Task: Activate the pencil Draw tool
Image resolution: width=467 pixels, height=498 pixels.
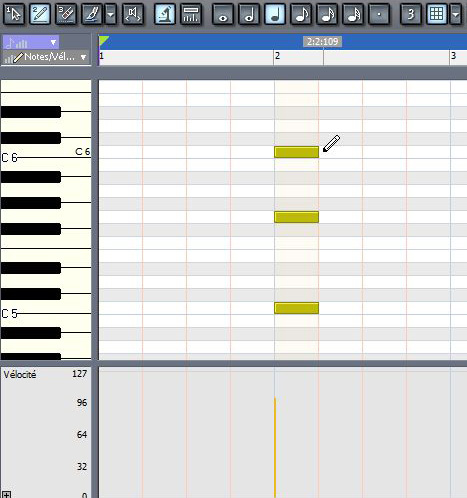Action: click(x=40, y=14)
